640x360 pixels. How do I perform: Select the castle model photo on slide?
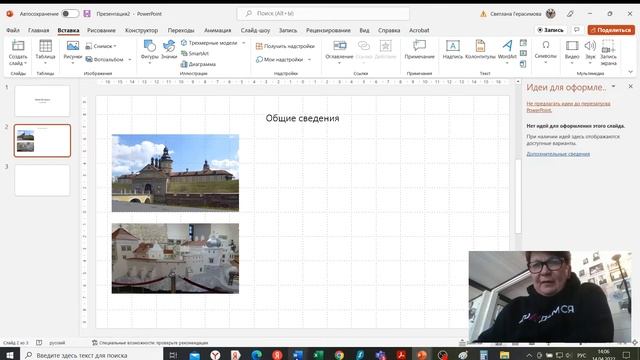tap(176, 258)
